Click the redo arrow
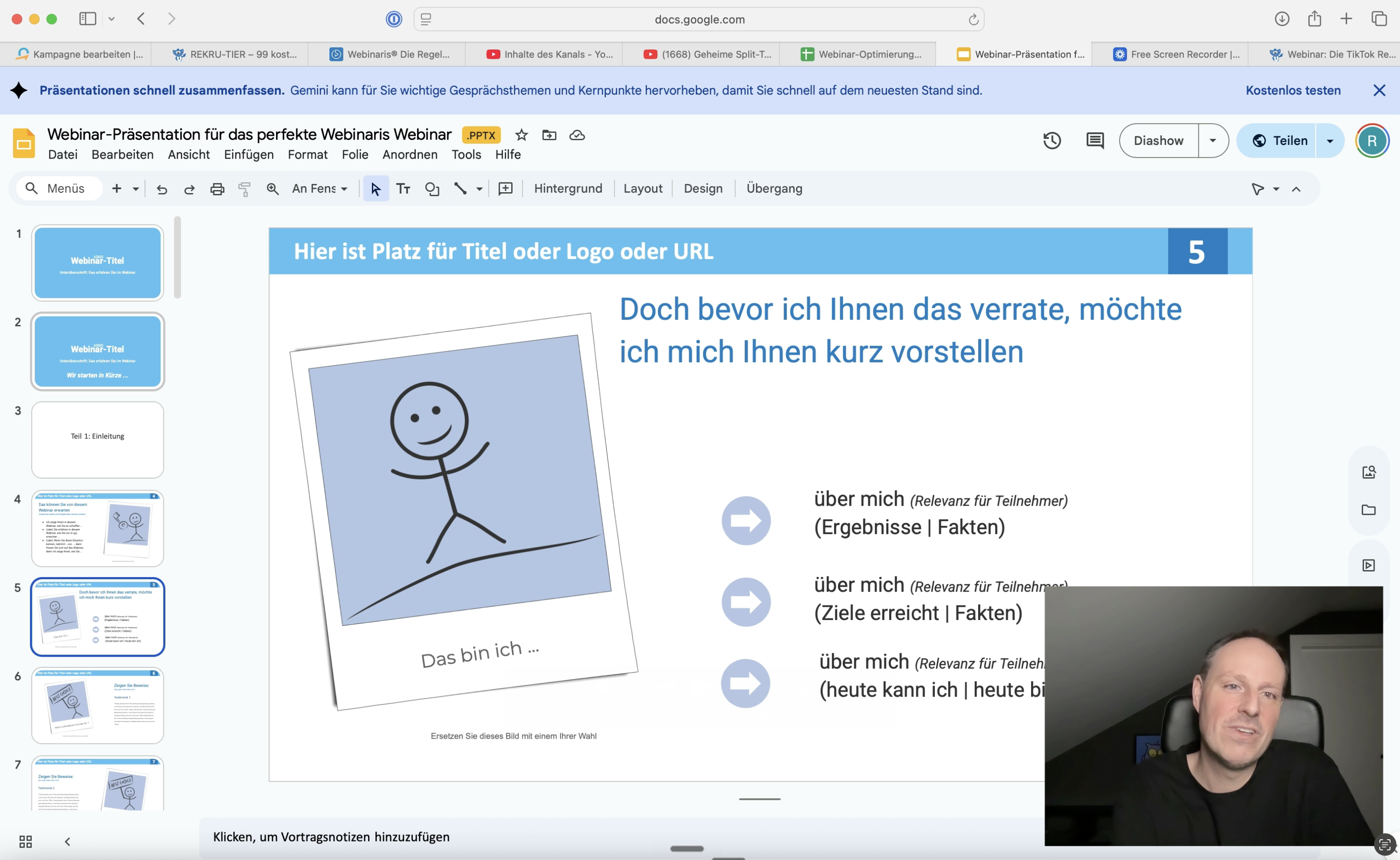The image size is (1400, 860). click(x=189, y=189)
